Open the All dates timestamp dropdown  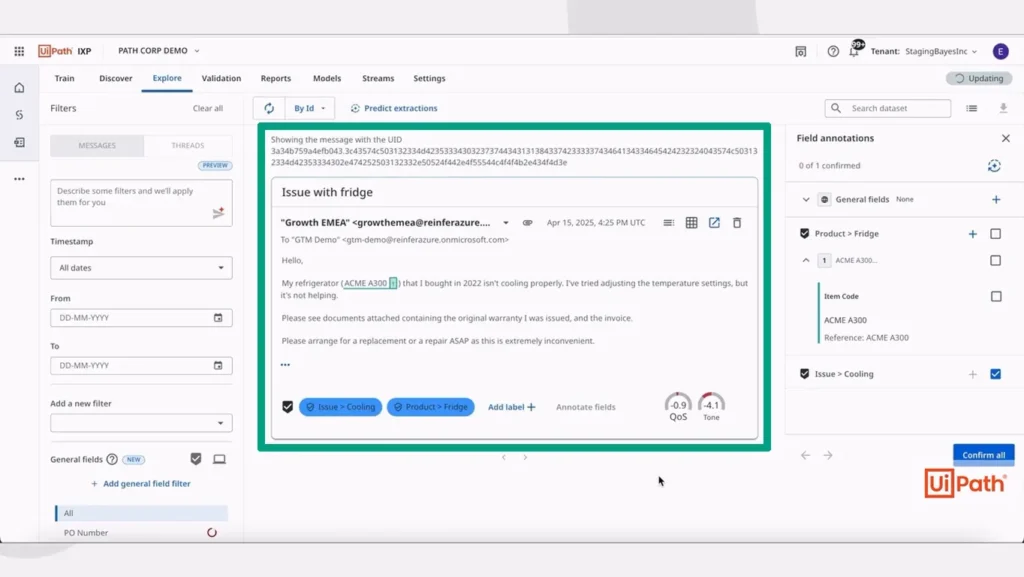click(140, 267)
